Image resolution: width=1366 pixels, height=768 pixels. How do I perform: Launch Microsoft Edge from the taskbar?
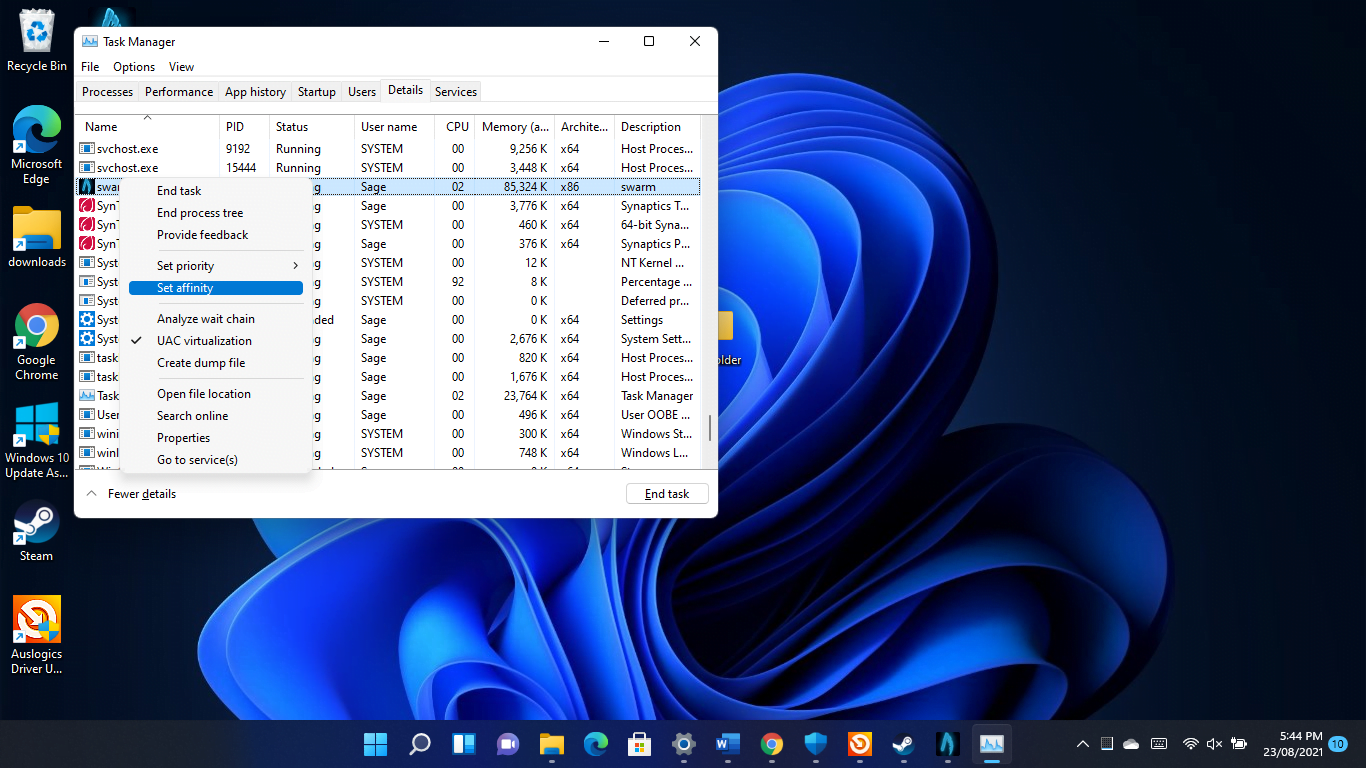[x=595, y=744]
